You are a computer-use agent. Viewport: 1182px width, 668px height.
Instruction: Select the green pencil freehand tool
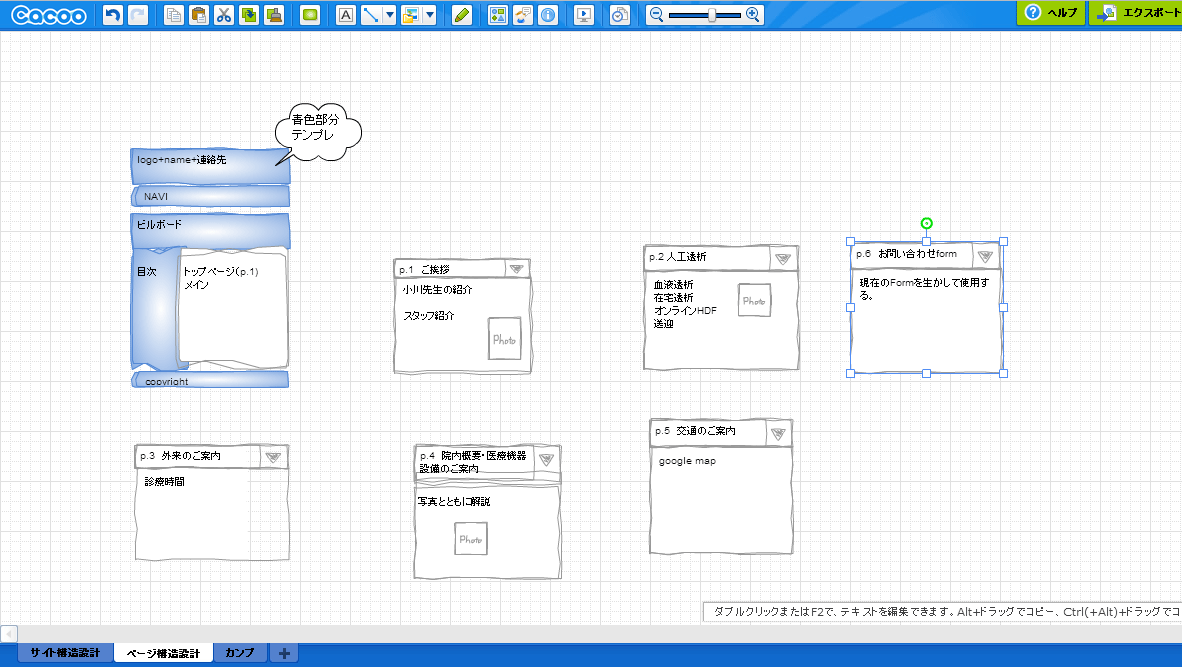(461, 15)
